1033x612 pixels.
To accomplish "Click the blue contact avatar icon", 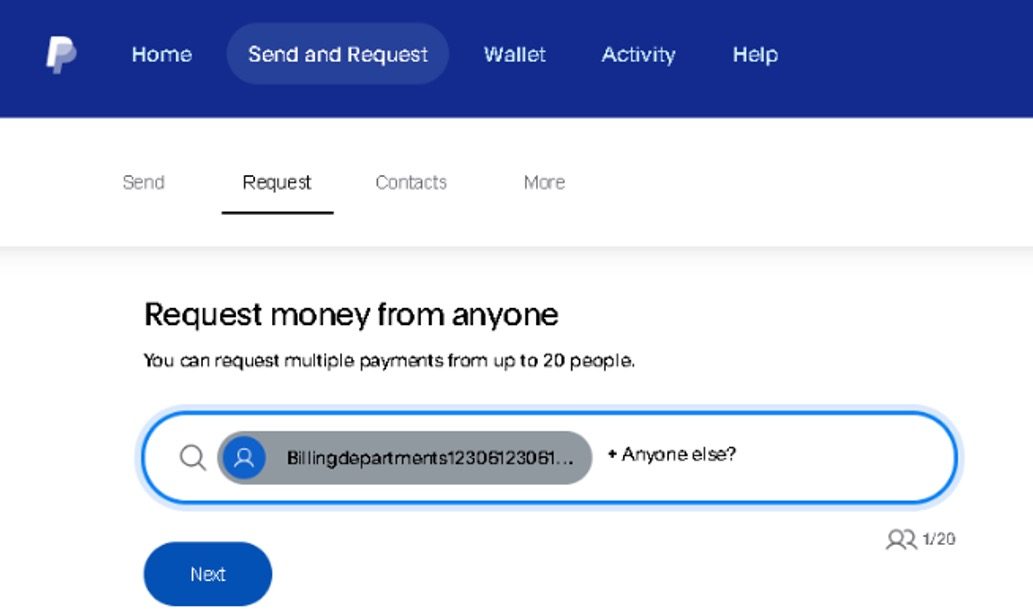I will pos(244,458).
